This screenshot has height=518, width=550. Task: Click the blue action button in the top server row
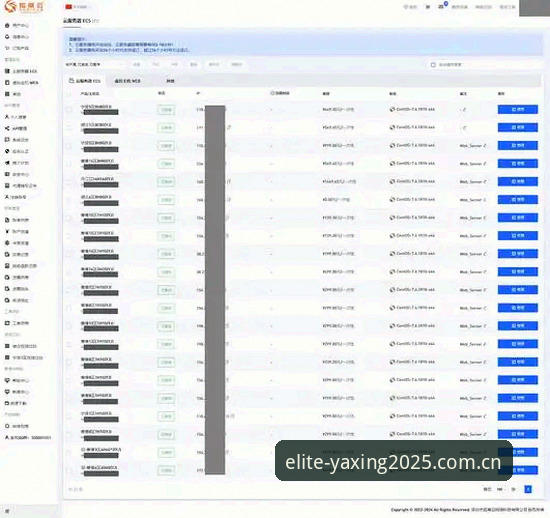[517, 109]
